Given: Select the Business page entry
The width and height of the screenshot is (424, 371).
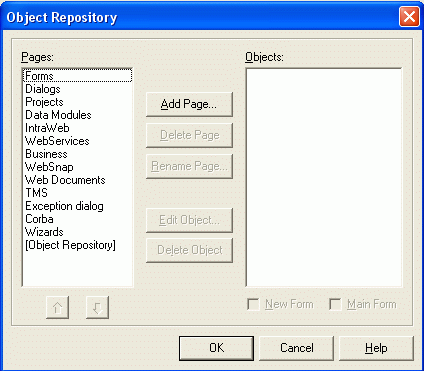Looking at the screenshot, I should (77, 154).
